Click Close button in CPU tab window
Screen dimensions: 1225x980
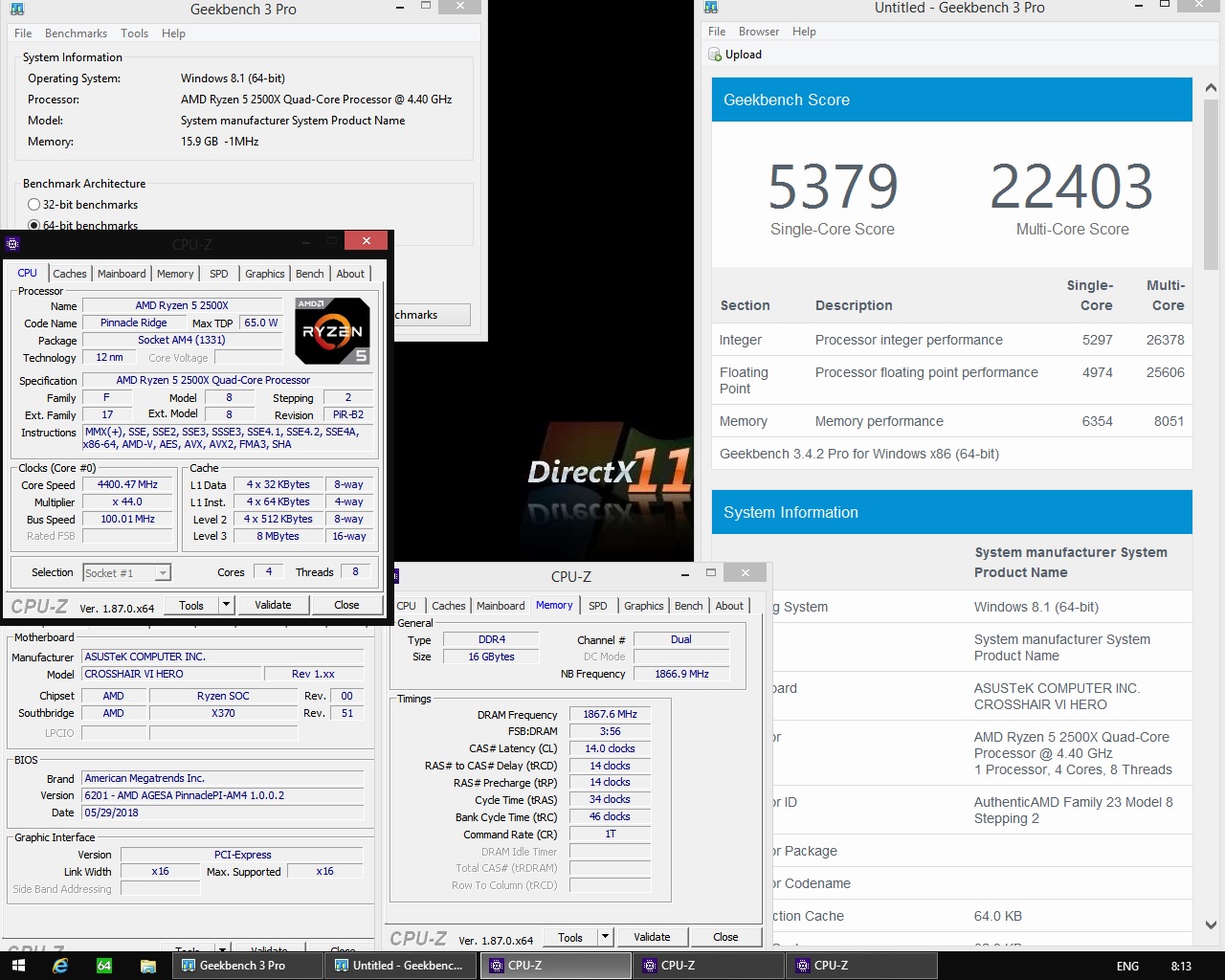pyautogui.click(x=346, y=605)
